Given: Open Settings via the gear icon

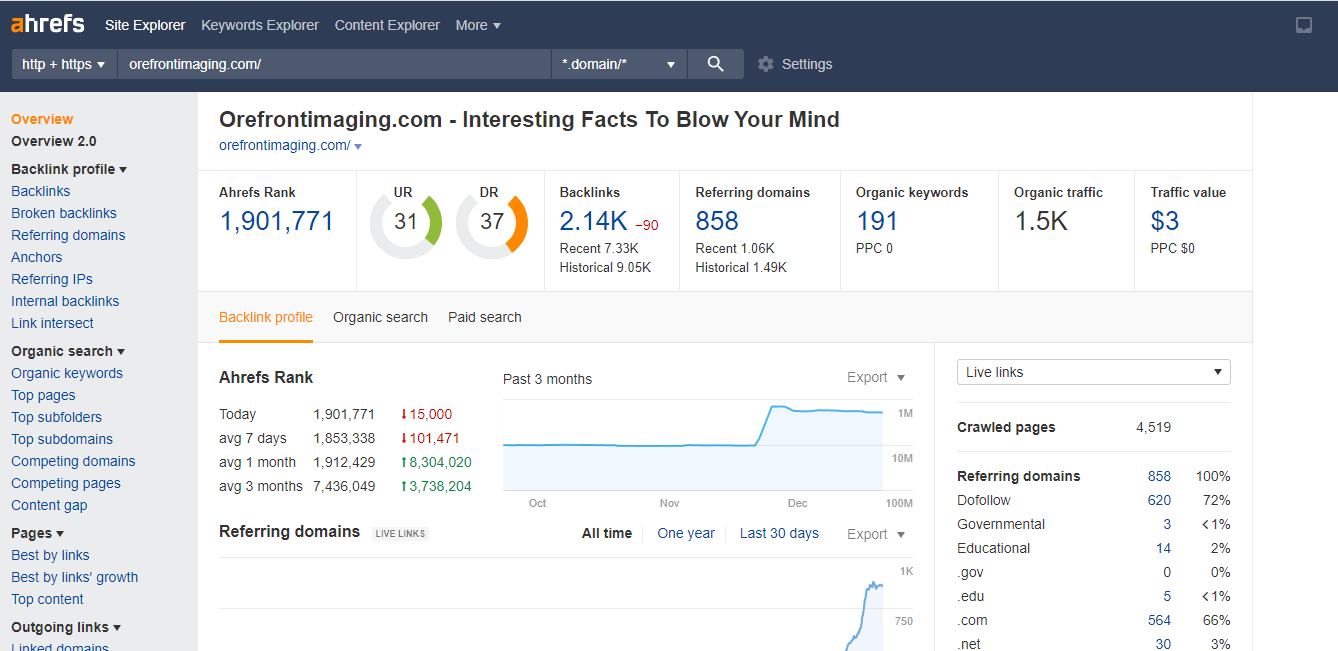Looking at the screenshot, I should (766, 64).
